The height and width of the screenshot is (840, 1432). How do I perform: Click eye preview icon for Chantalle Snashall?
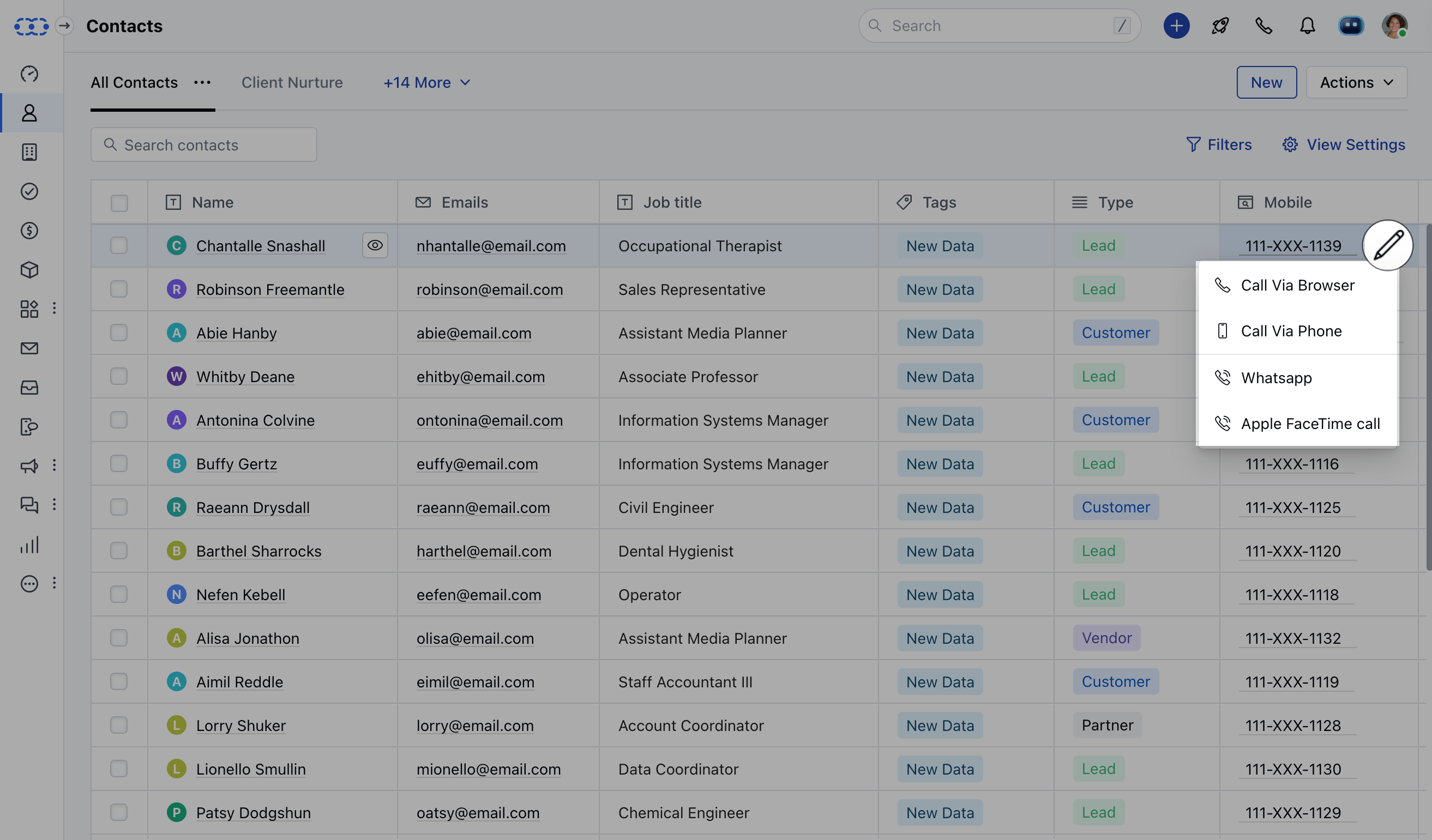[x=375, y=245]
